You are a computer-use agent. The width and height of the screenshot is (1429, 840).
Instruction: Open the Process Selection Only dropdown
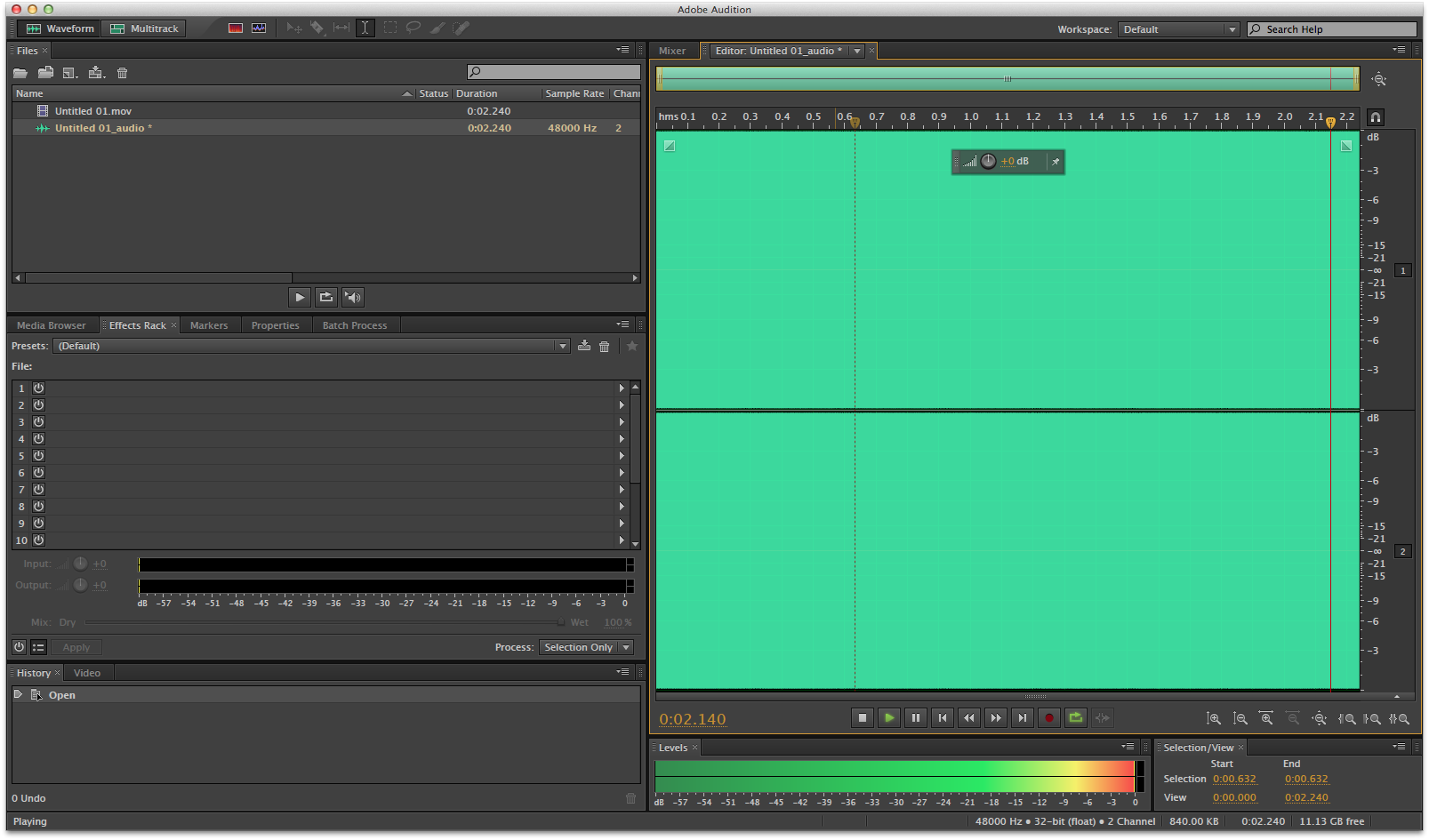pyautogui.click(x=586, y=647)
